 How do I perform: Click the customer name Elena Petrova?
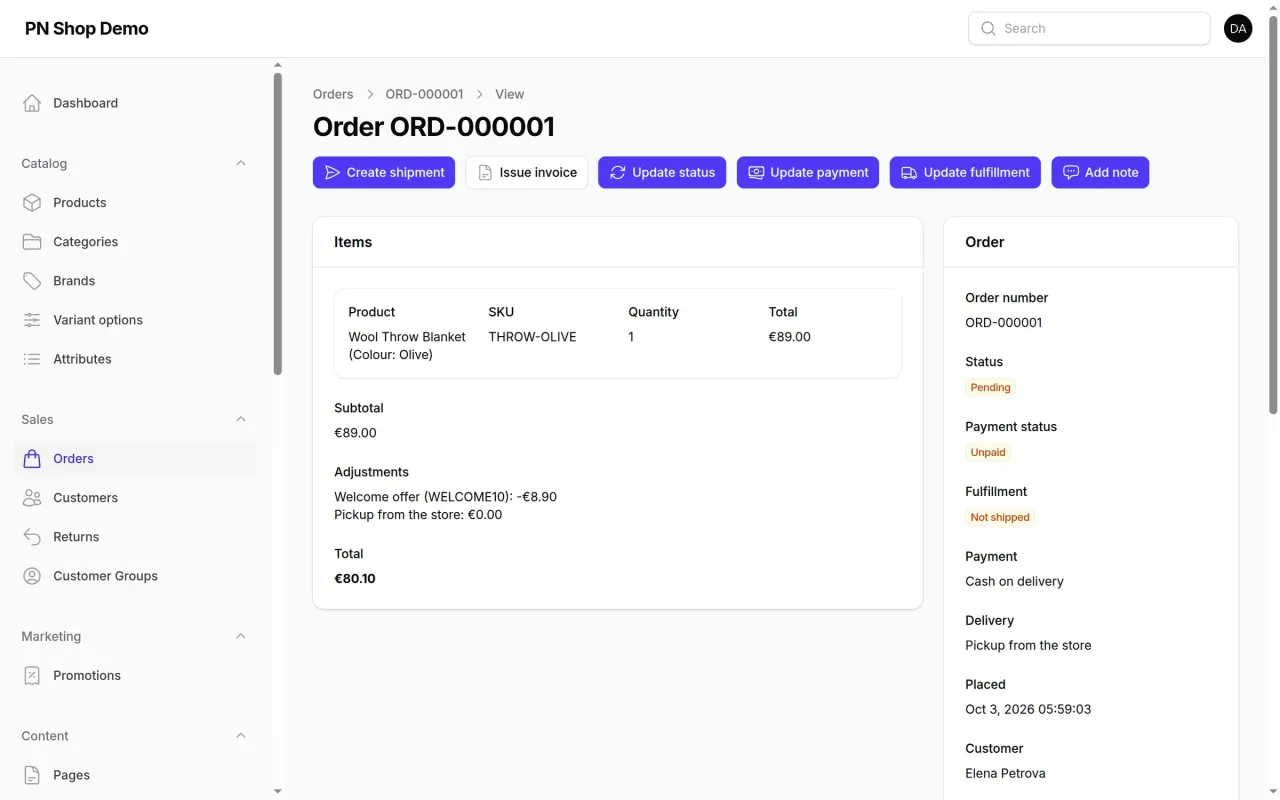[1005, 773]
